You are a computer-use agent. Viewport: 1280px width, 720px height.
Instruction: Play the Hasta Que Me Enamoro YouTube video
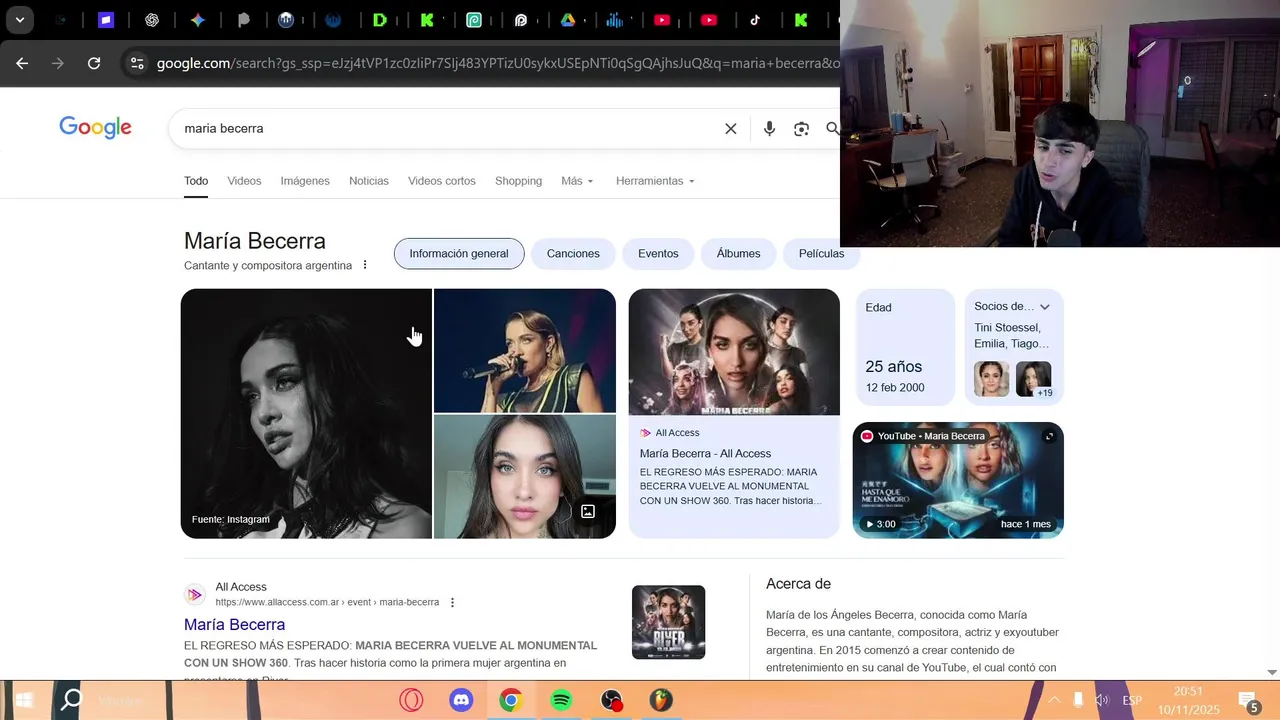click(x=958, y=480)
